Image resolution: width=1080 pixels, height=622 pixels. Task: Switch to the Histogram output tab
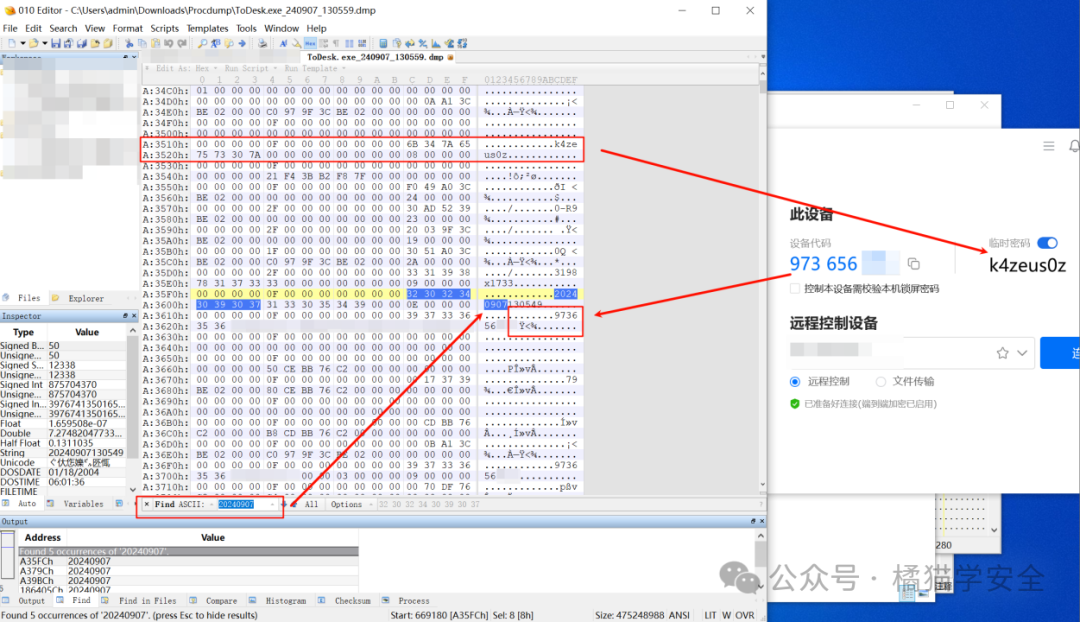pos(279,601)
